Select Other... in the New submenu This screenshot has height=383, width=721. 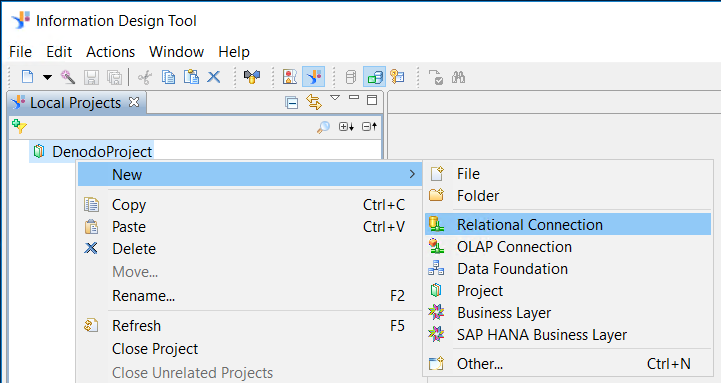(x=568, y=364)
